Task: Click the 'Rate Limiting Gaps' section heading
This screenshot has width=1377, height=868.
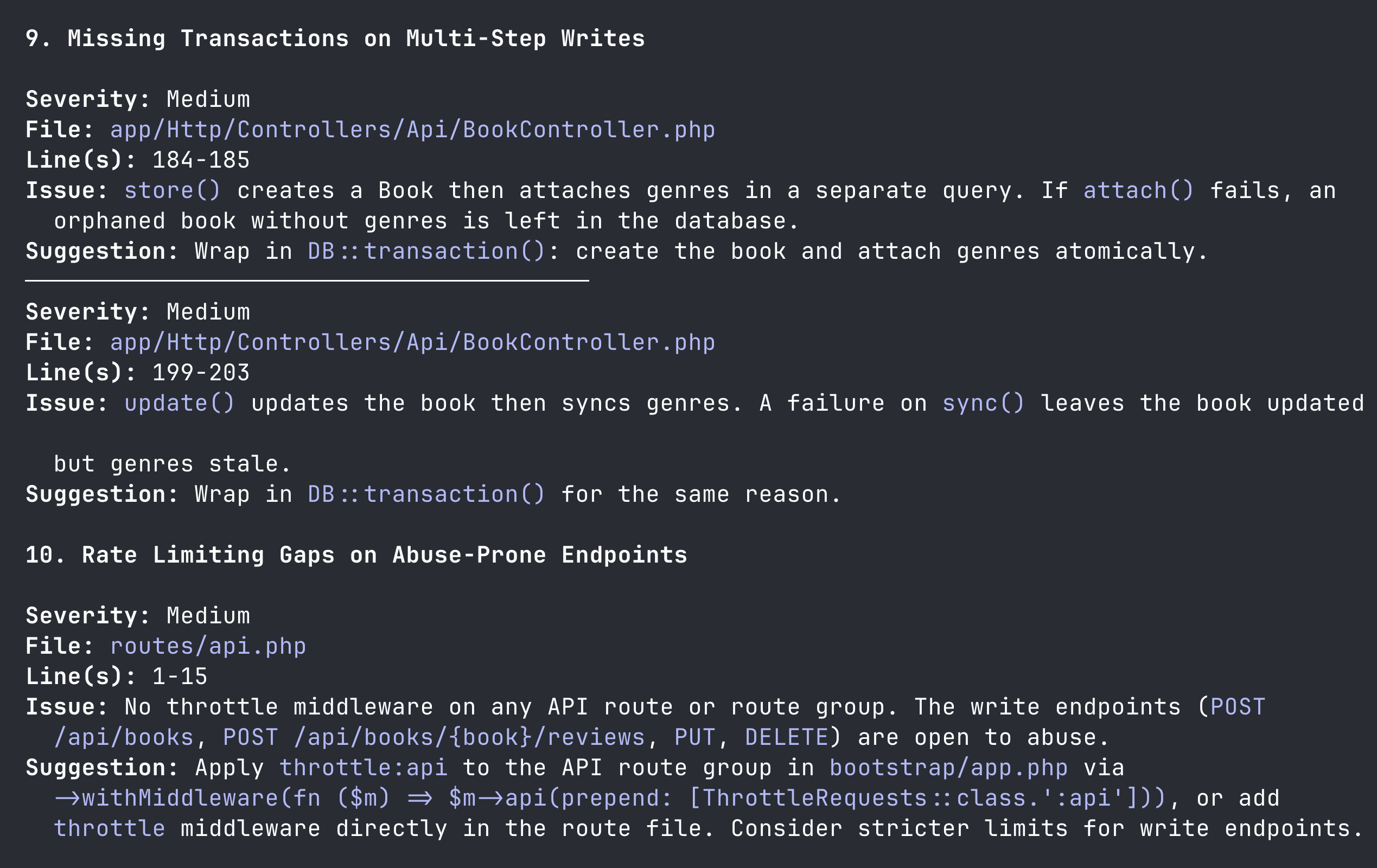Action: 356,555
